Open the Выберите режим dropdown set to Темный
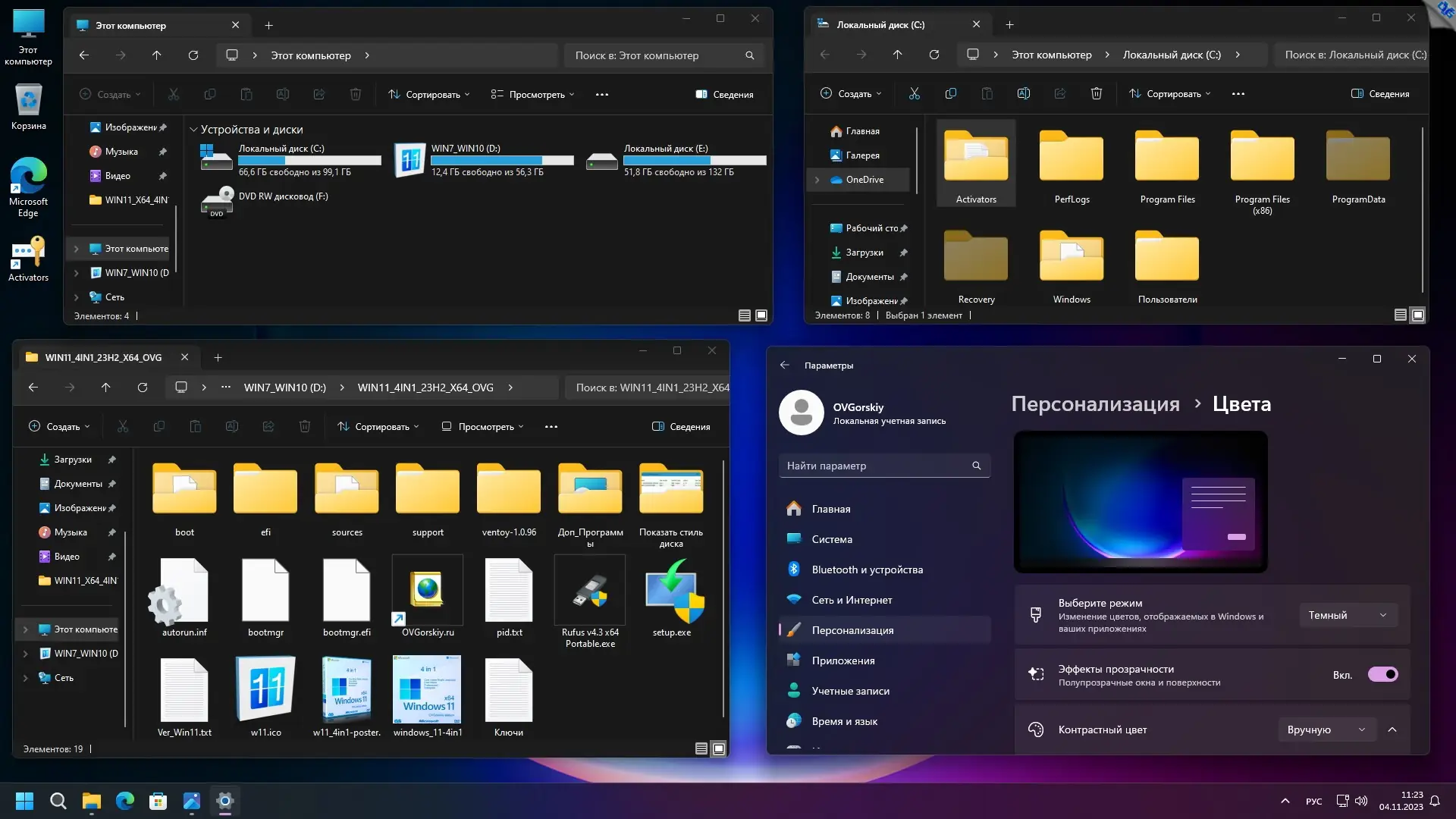Image resolution: width=1456 pixels, height=819 pixels. (1348, 615)
